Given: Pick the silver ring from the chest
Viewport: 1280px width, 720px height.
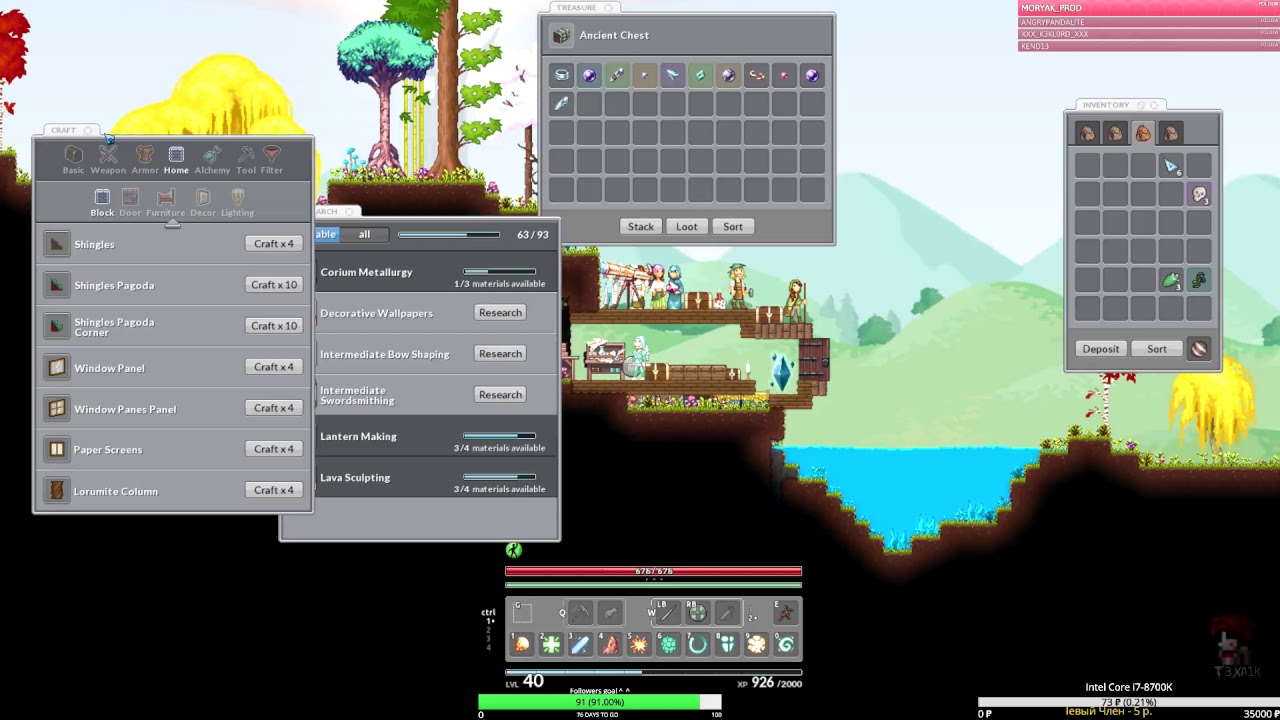Looking at the screenshot, I should point(562,75).
